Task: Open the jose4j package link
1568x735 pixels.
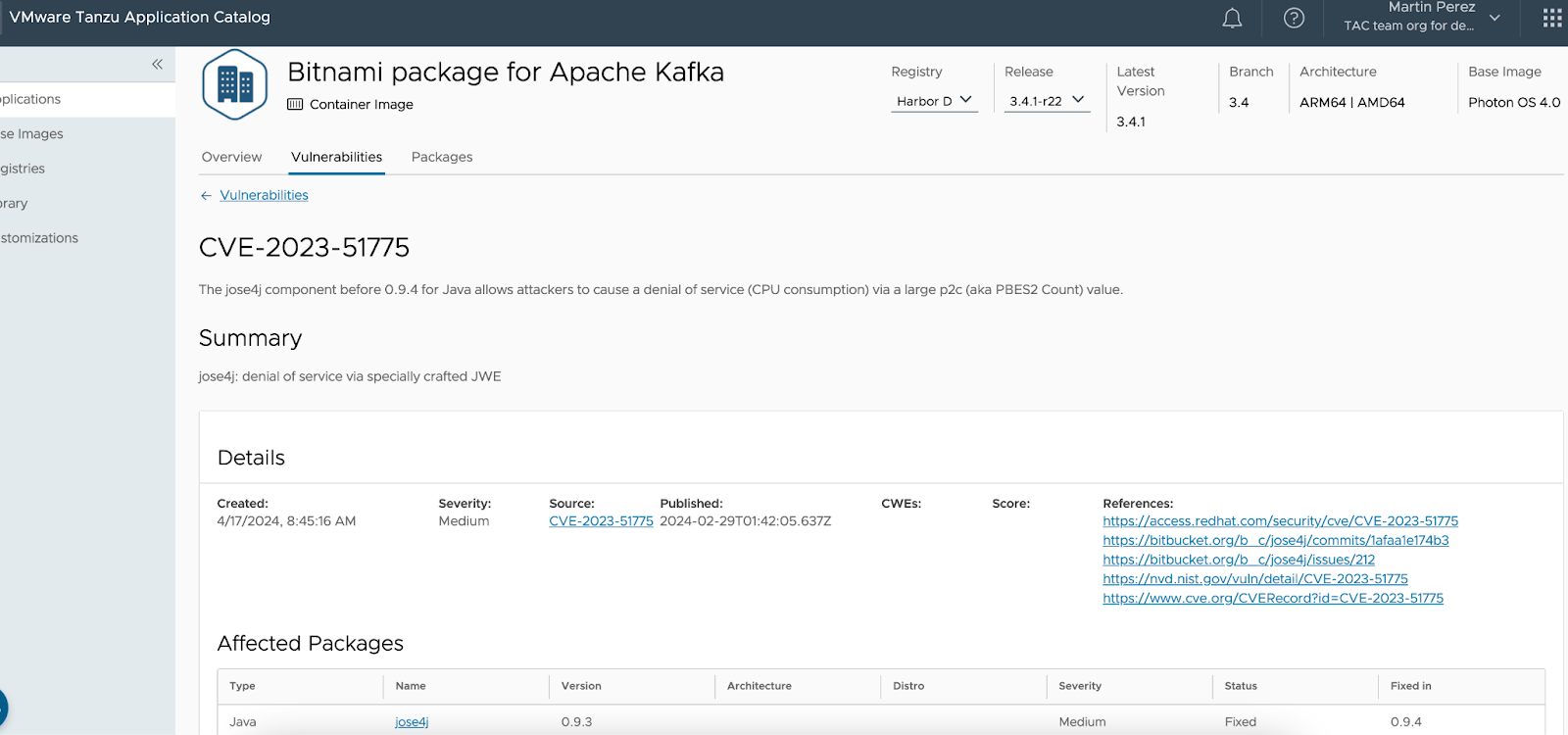Action: point(412,722)
